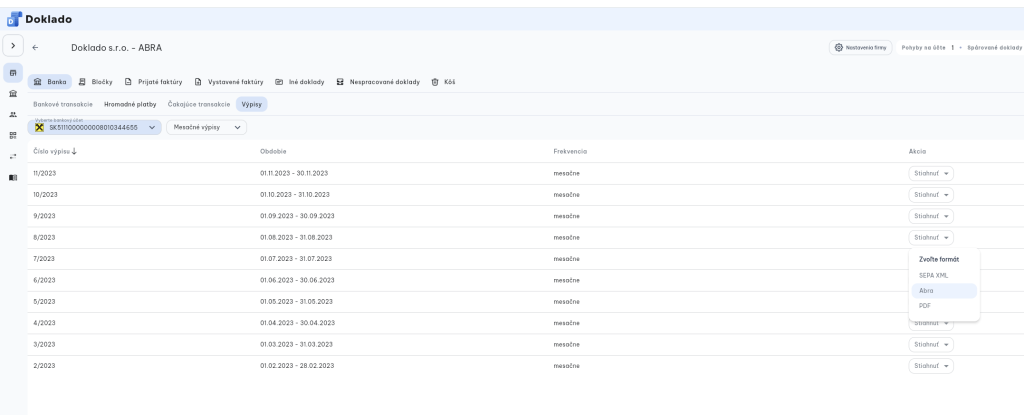The width and height of the screenshot is (1024, 415).
Task: Click the Obdobie column header
Action: 273,151
